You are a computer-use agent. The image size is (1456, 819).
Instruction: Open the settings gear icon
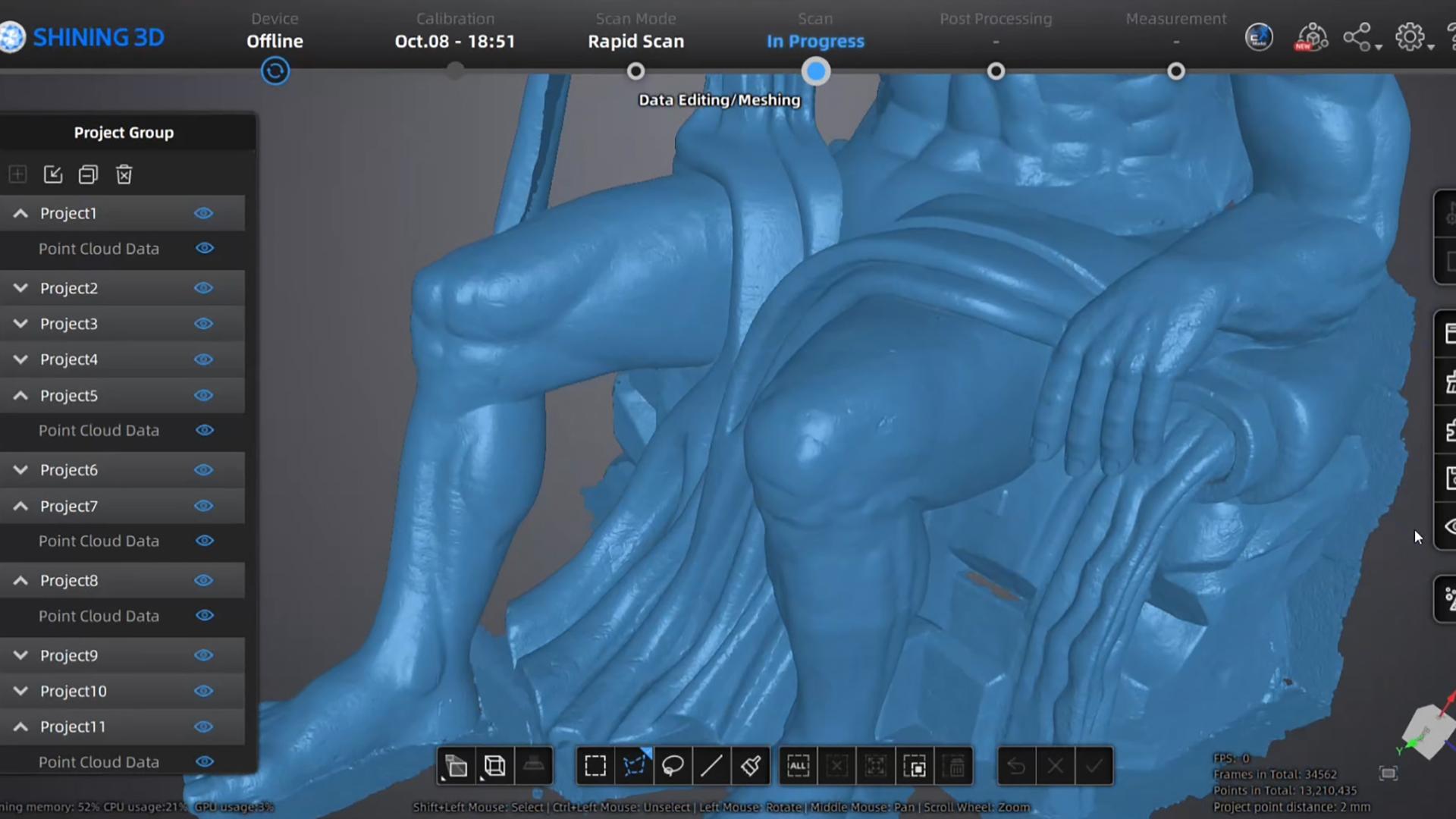tap(1410, 37)
